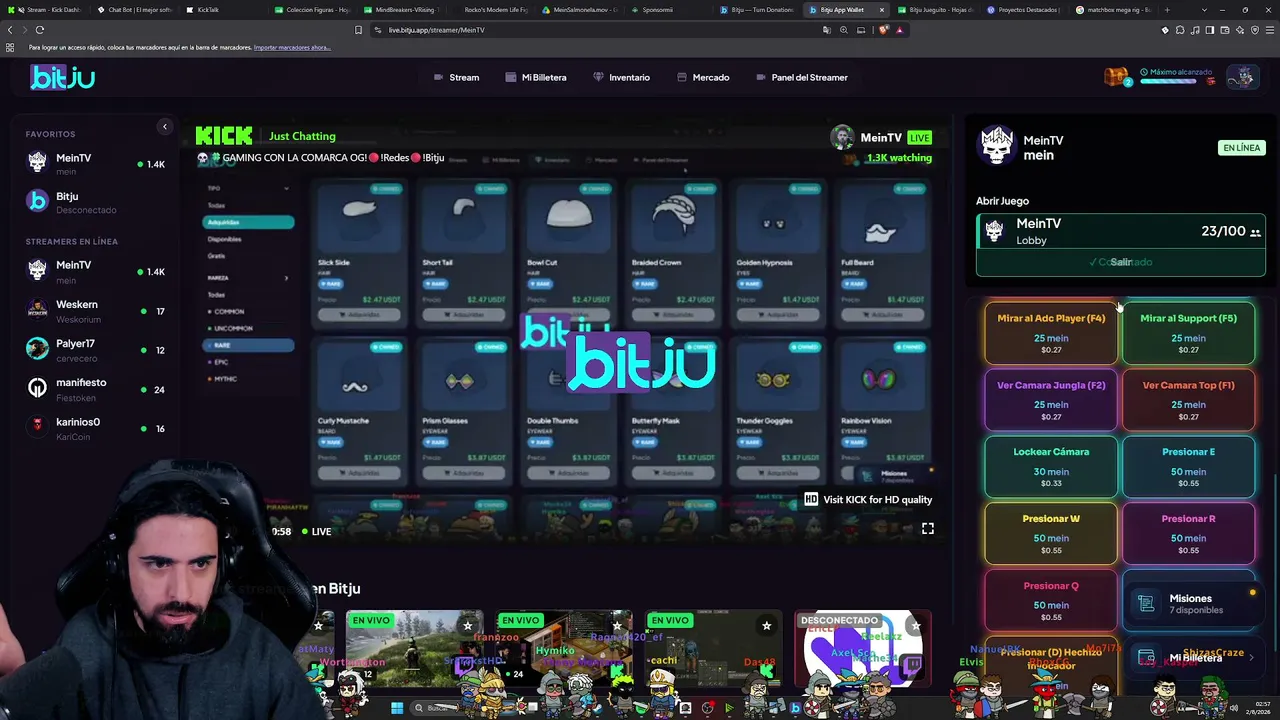This screenshot has height=720, width=1280.
Task: Switch to matchbox mega rig browser tab
Action: coord(1112,10)
